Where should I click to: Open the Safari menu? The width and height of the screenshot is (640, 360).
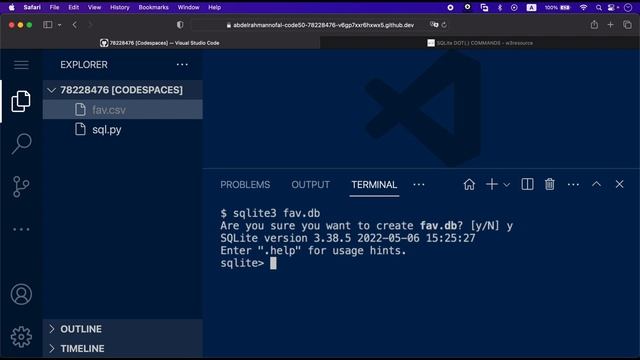[32, 7]
